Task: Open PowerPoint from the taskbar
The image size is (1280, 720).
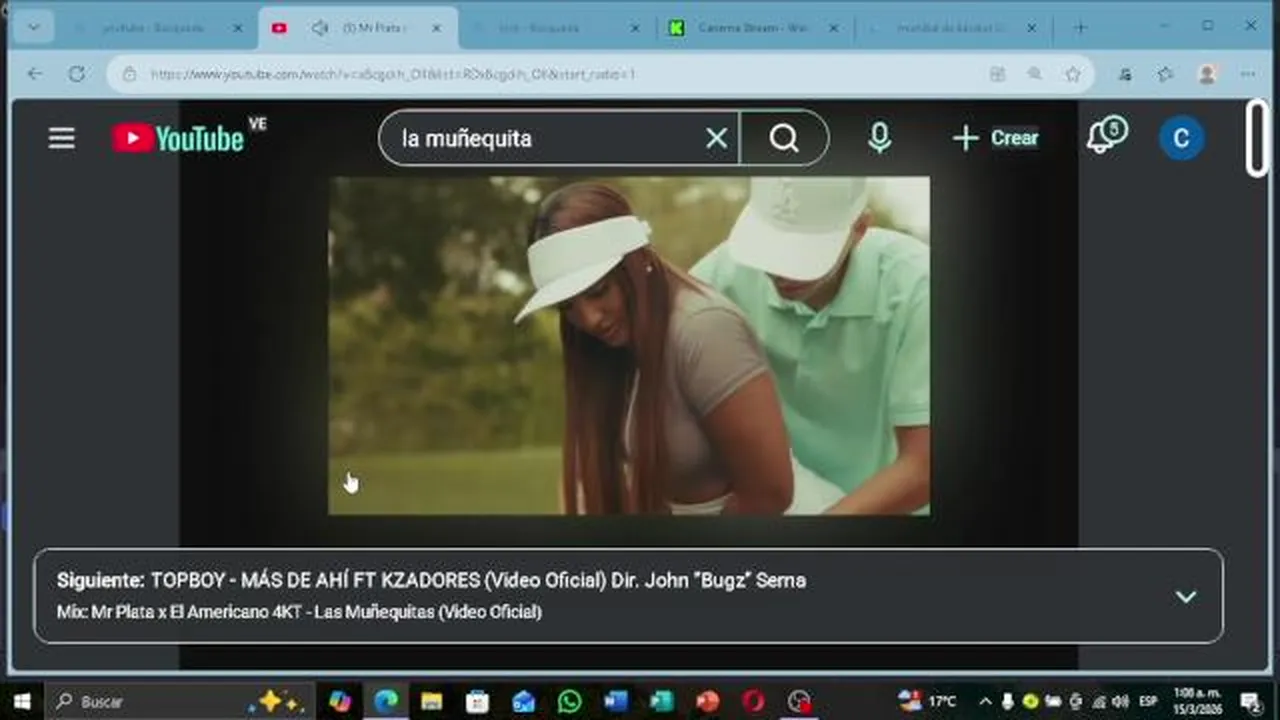Action: tap(707, 702)
